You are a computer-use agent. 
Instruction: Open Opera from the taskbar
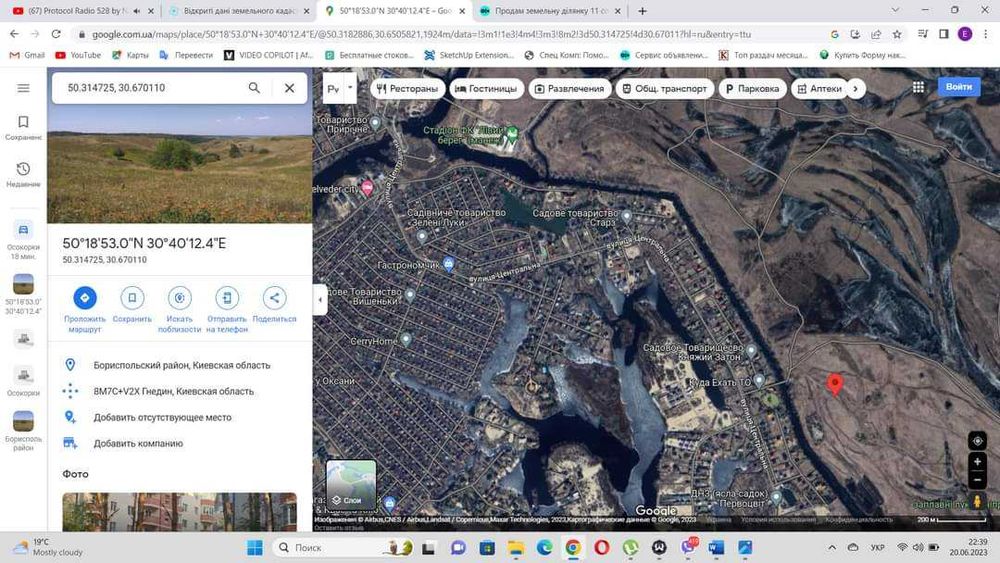(x=601, y=548)
